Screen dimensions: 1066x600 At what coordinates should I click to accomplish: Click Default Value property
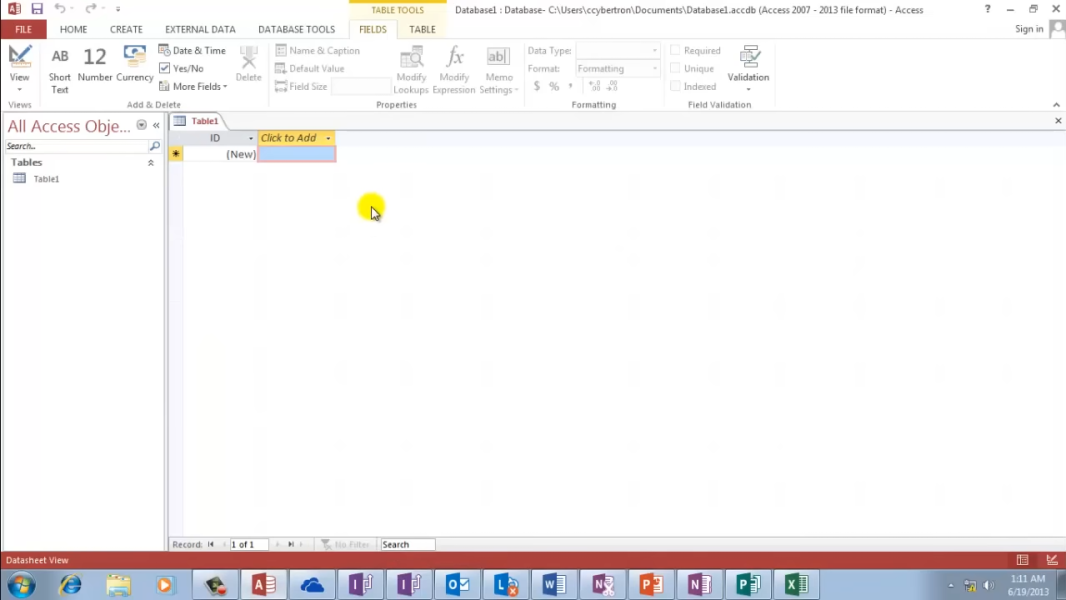pos(310,68)
